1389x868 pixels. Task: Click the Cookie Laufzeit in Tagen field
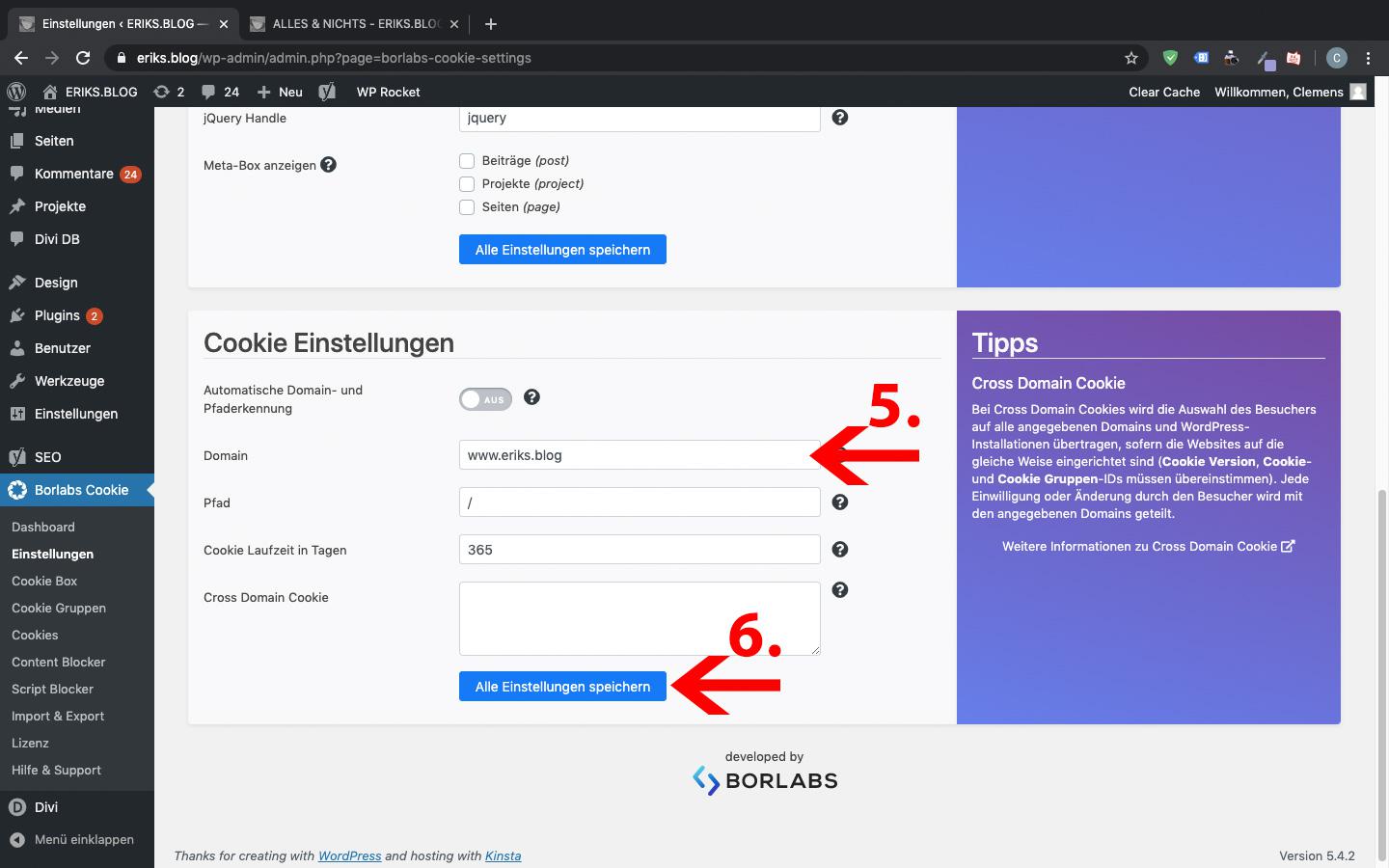[640, 549]
